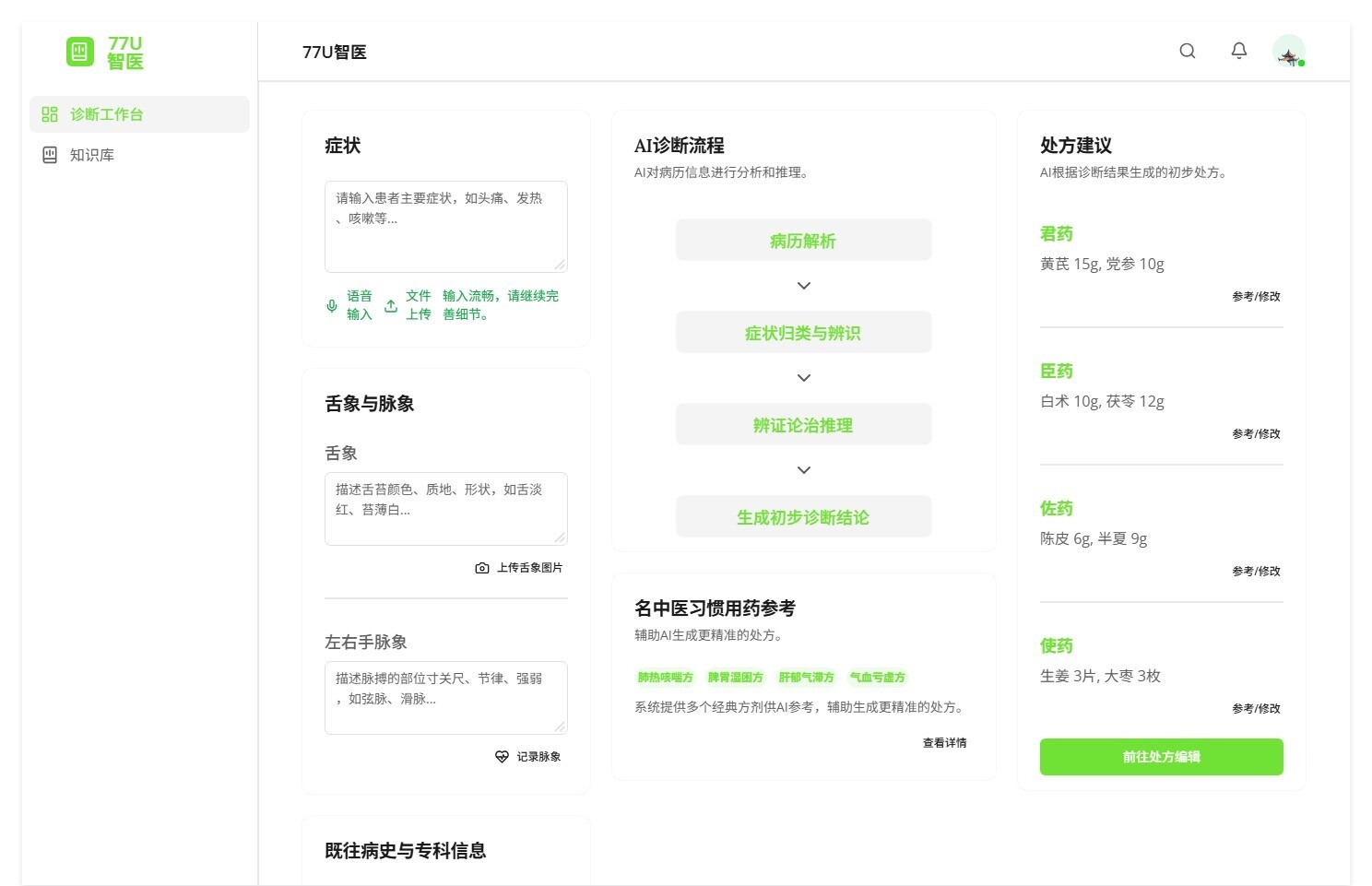
Task: Open the user avatar profile
Action: (1288, 52)
